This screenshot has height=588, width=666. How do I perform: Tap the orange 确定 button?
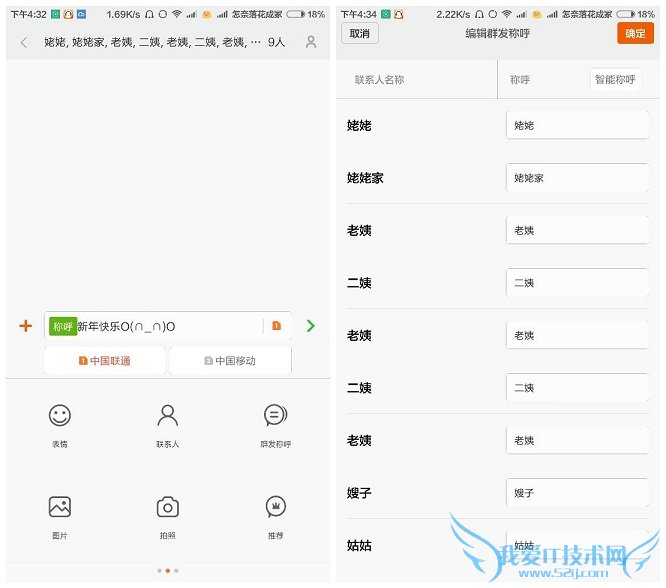(x=635, y=34)
